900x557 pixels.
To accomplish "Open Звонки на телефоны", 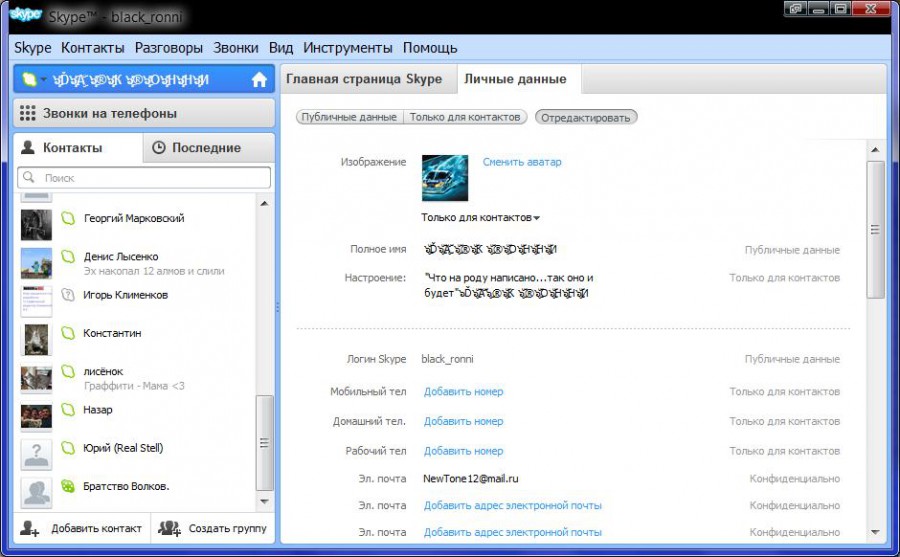I will pos(144,113).
